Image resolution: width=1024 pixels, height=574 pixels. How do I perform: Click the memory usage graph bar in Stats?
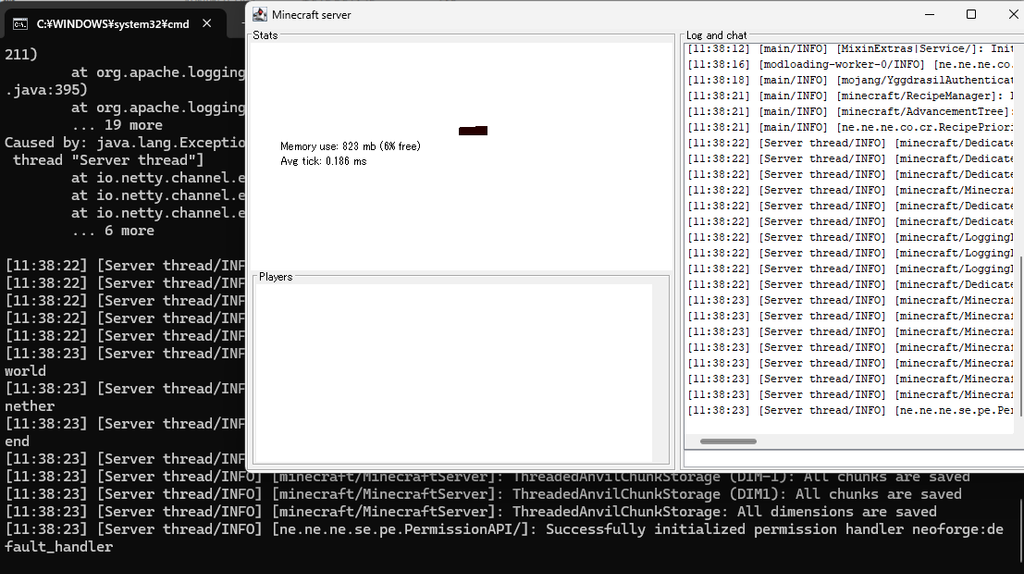coord(473,131)
